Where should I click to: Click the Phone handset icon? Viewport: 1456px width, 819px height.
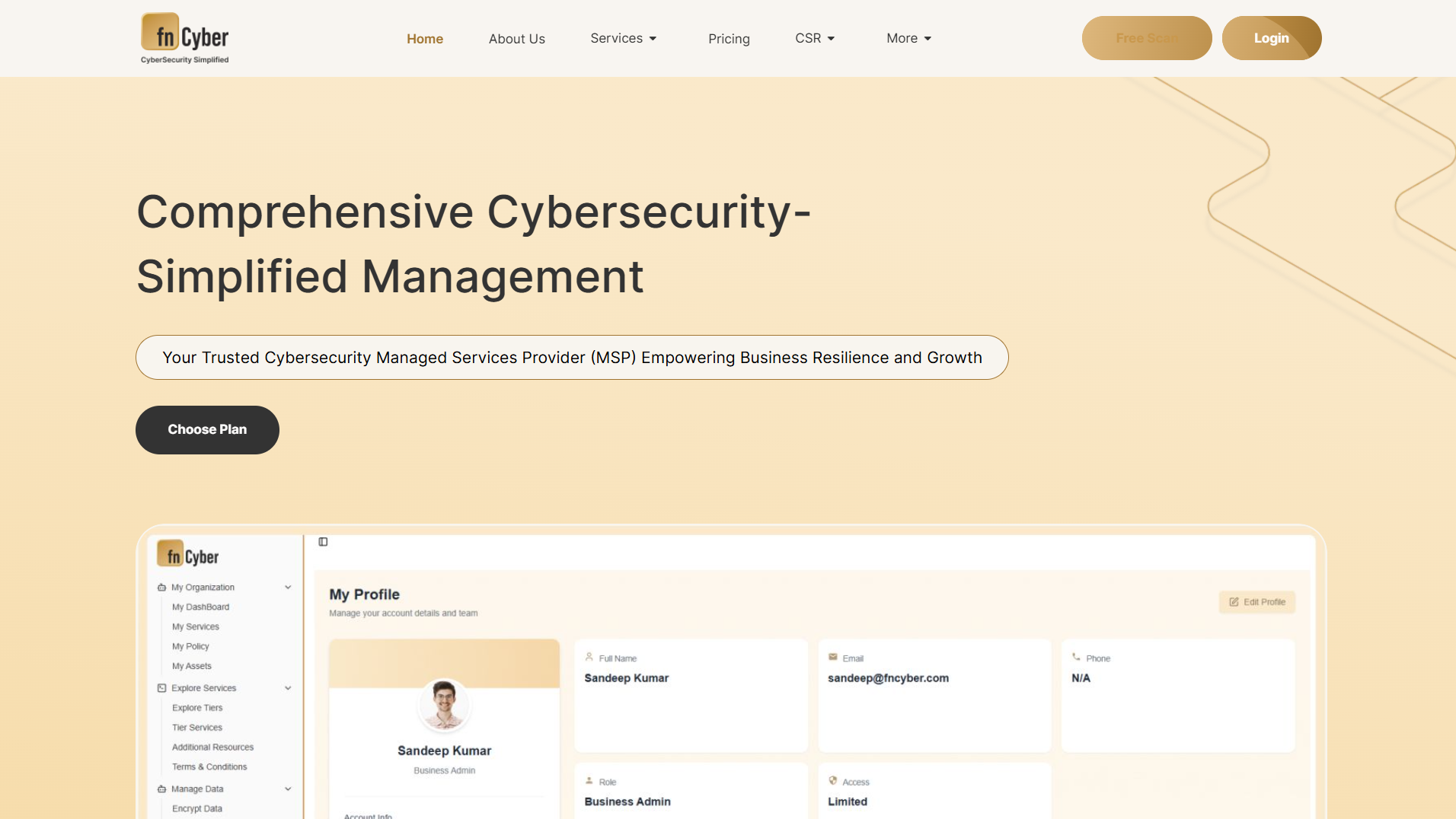[x=1076, y=658]
